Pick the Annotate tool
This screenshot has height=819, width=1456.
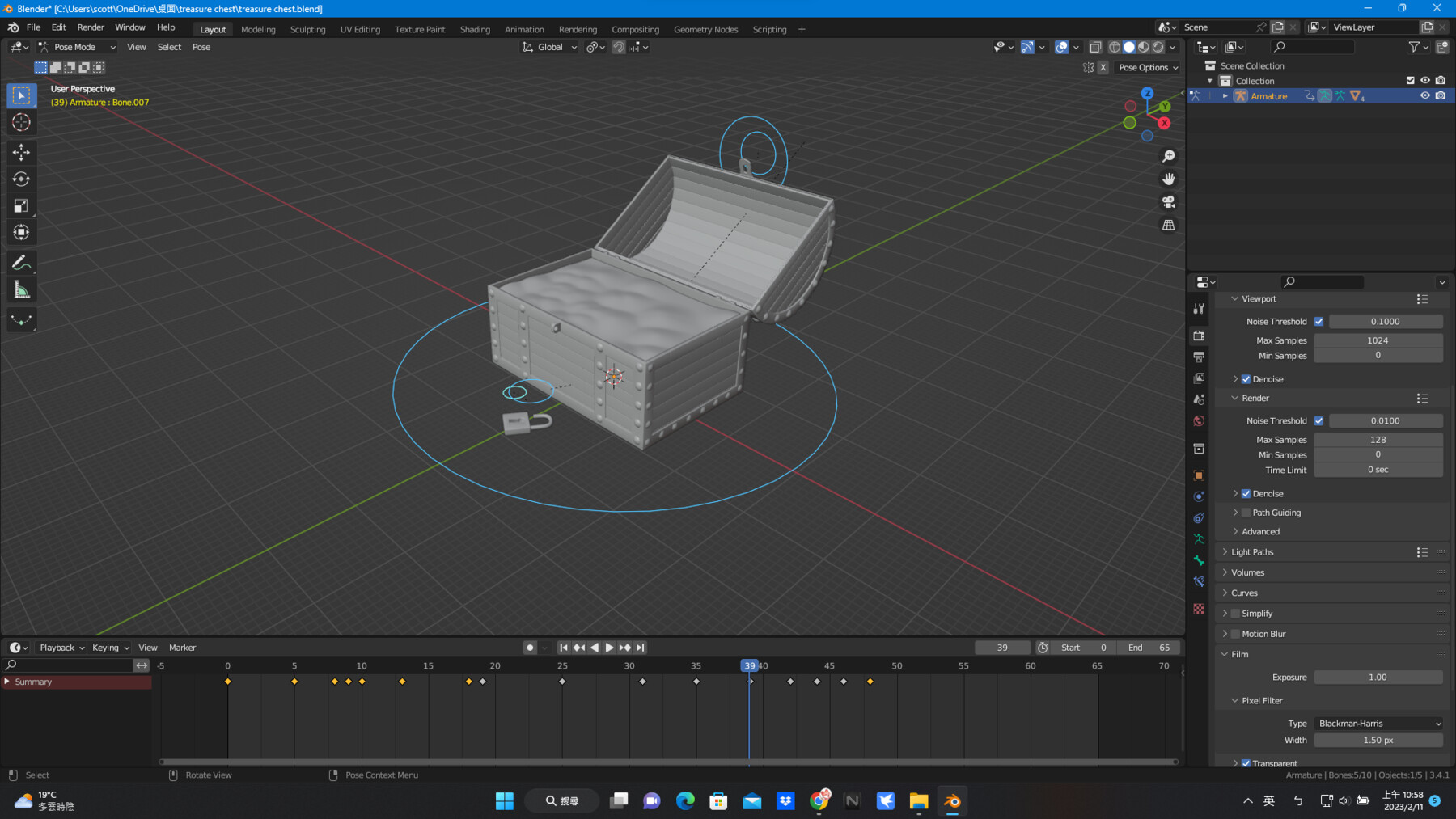pos(21,261)
